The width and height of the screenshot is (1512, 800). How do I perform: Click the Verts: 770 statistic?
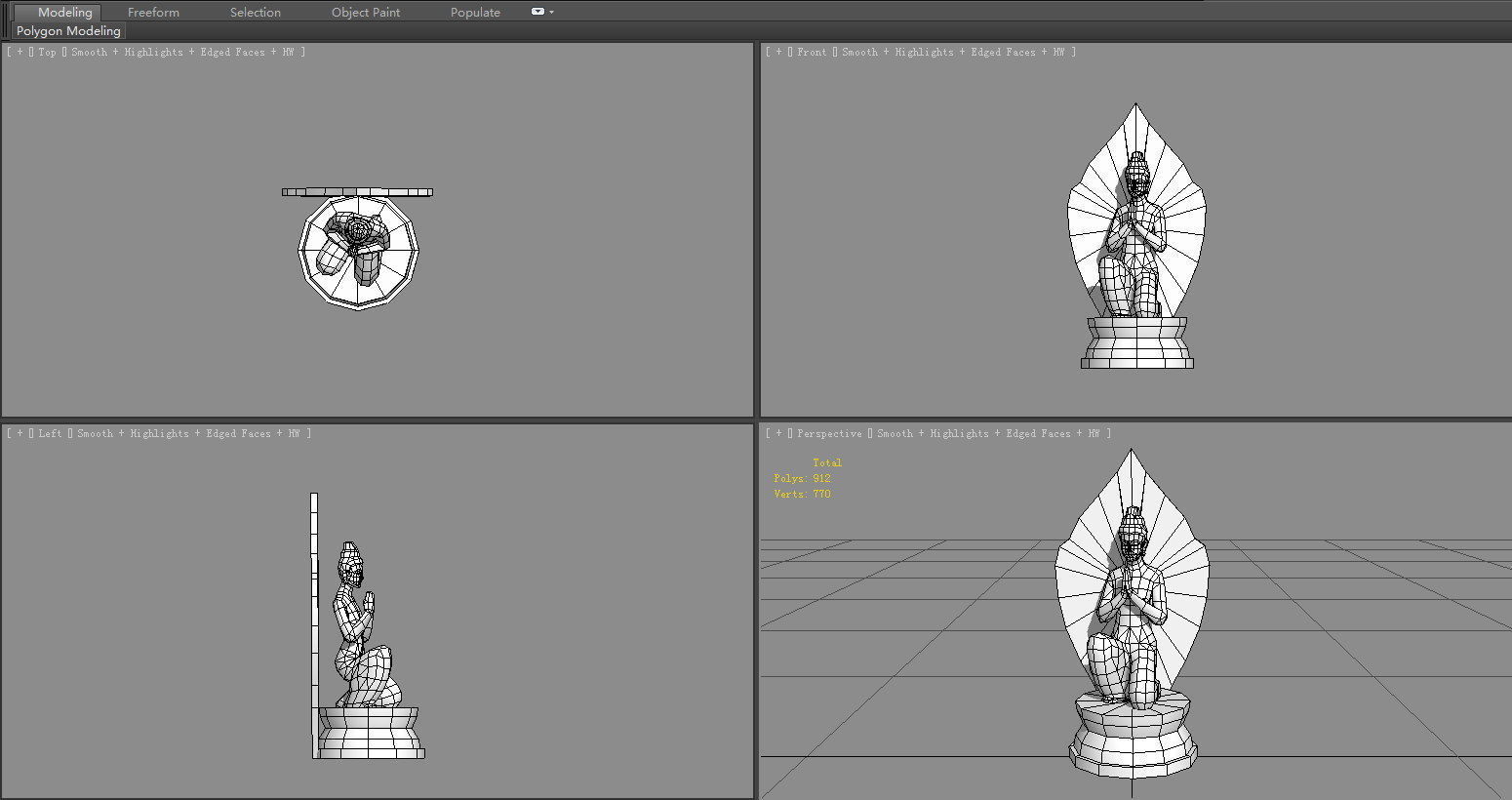(x=802, y=494)
